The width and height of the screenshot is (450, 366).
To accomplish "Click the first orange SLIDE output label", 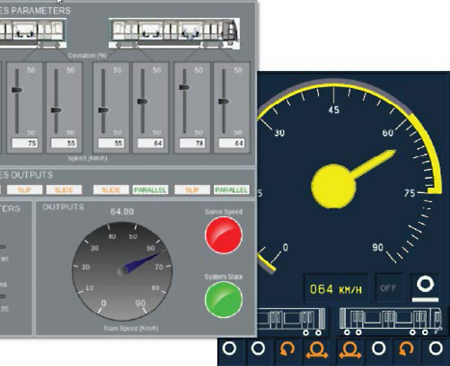I will [x=64, y=190].
